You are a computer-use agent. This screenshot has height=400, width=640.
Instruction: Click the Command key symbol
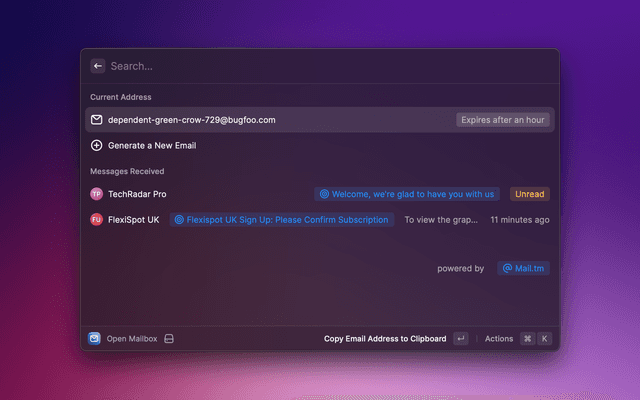click(527, 339)
